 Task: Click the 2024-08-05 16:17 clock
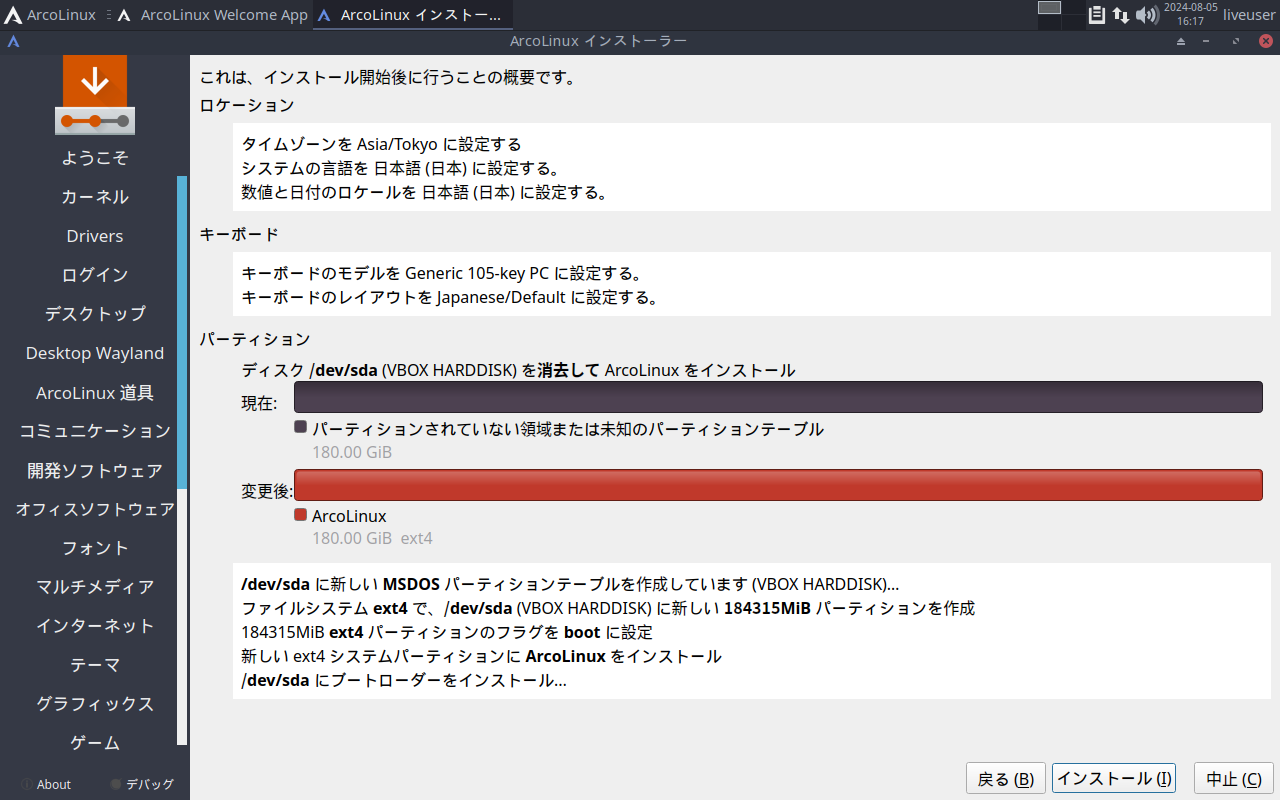click(x=1190, y=15)
